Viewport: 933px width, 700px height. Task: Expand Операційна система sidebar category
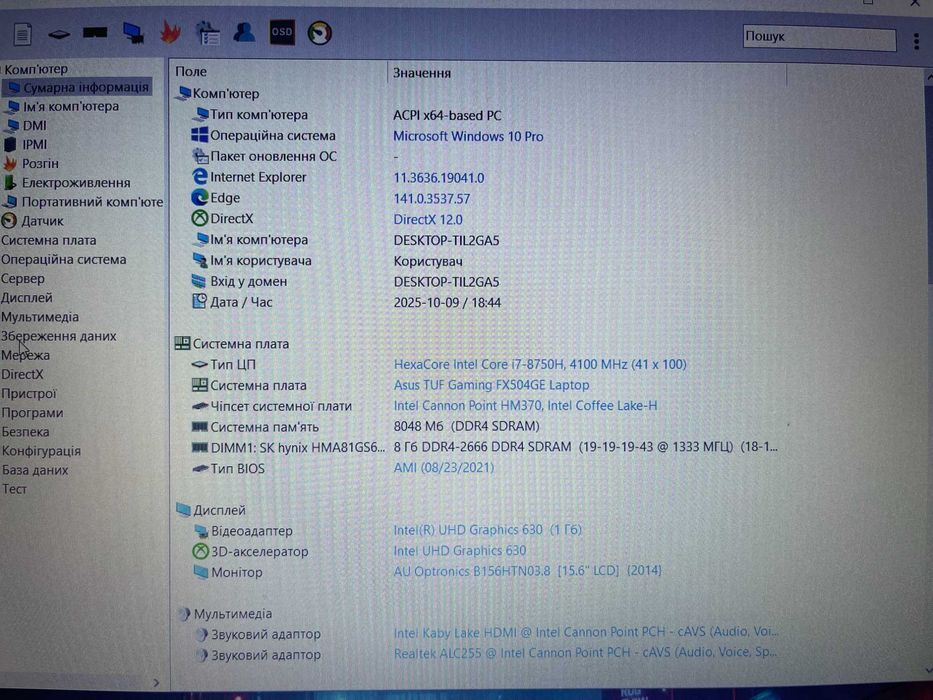[64, 260]
